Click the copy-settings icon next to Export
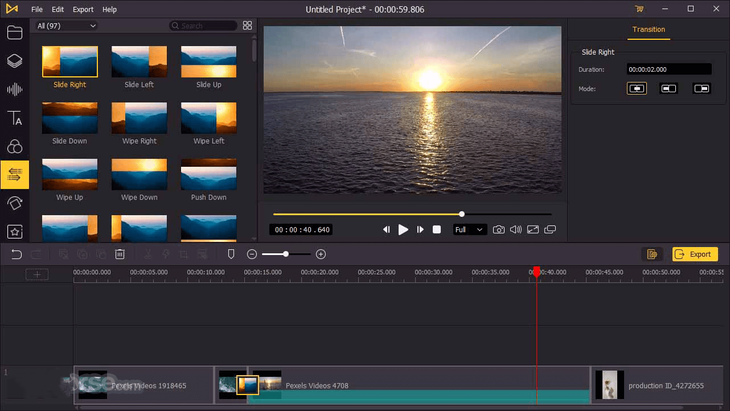Viewport: 730px width, 411px height. point(652,254)
